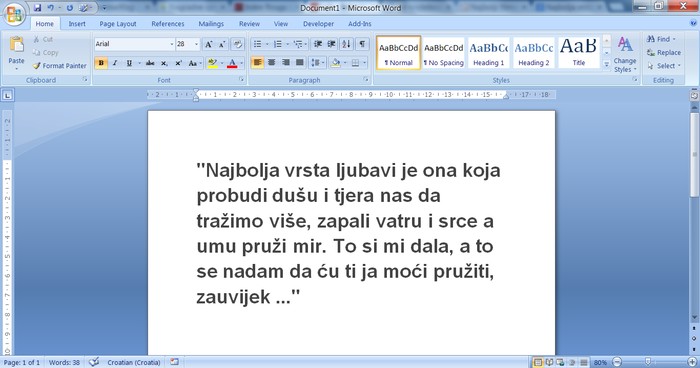Undo last action in Quick Access toolbar

(x=50, y=8)
